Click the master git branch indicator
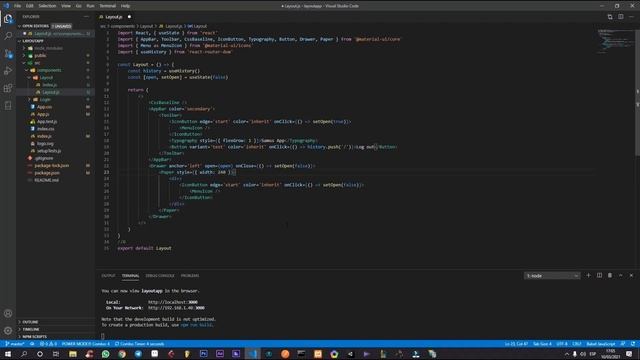 tap(15, 344)
